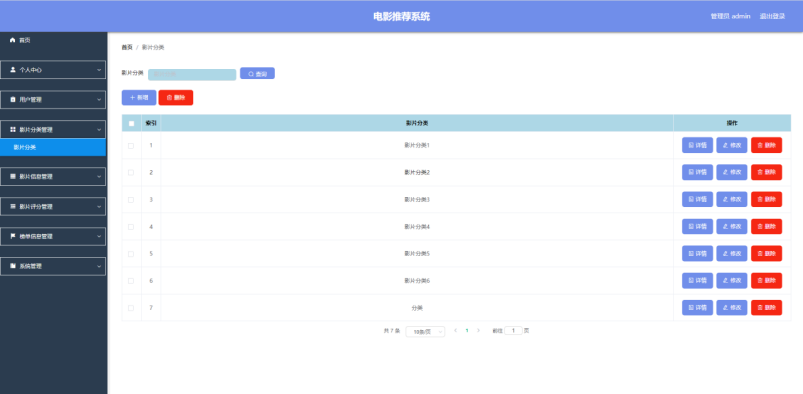
Task: Click 首页 in the breadcrumb
Action: pos(127,47)
